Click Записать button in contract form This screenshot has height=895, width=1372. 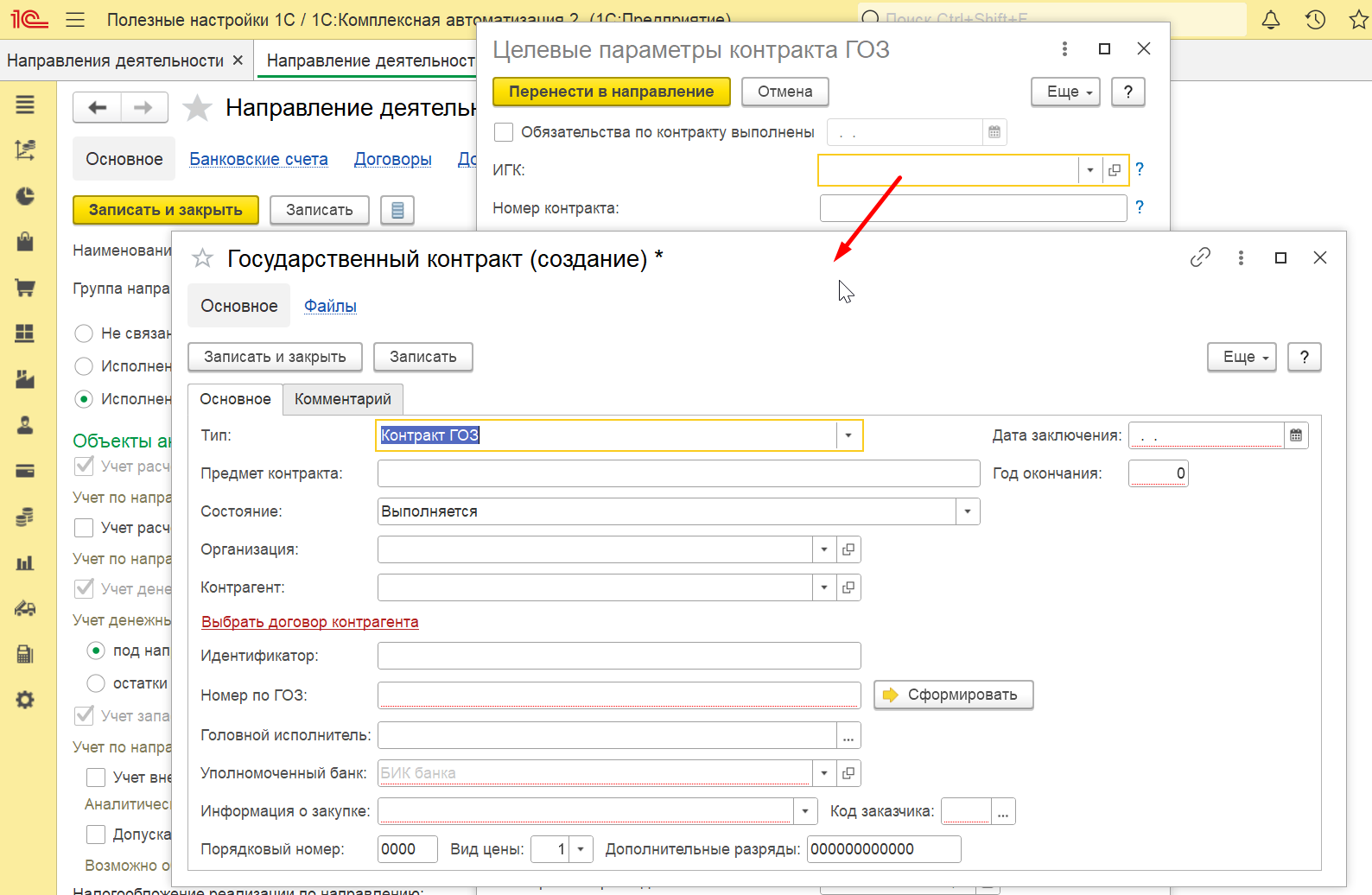click(422, 357)
